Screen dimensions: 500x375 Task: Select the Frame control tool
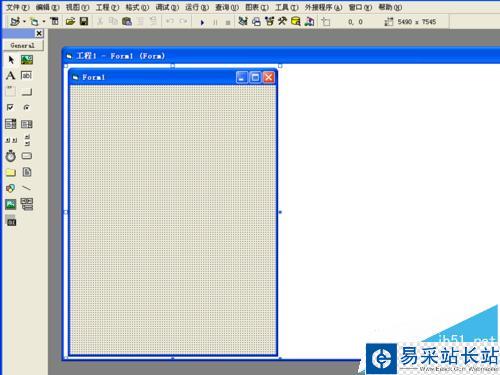(11, 91)
